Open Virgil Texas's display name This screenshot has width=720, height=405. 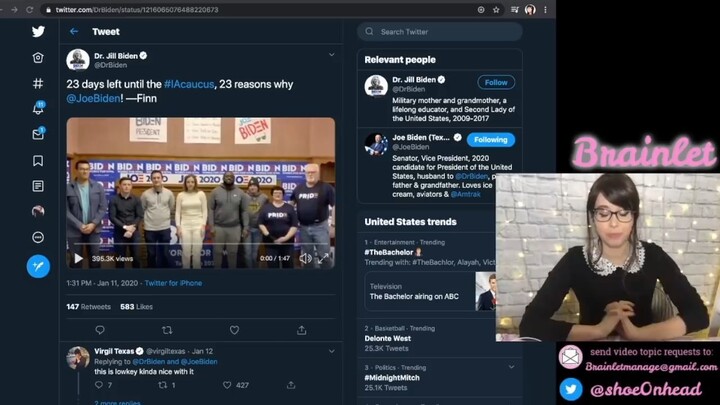[x=114, y=351]
